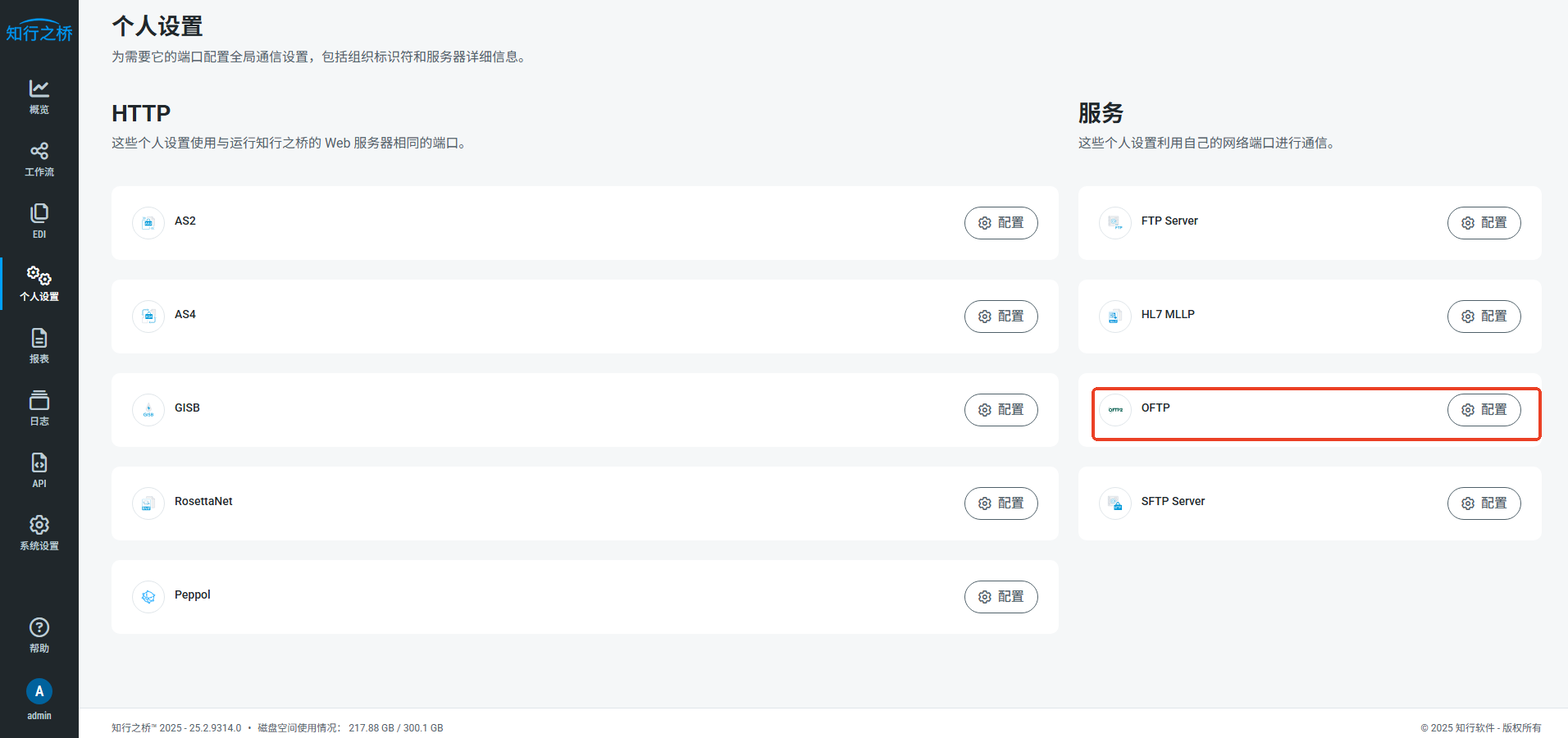
Task: Select 报表 reports sidebar icon
Action: (39, 345)
